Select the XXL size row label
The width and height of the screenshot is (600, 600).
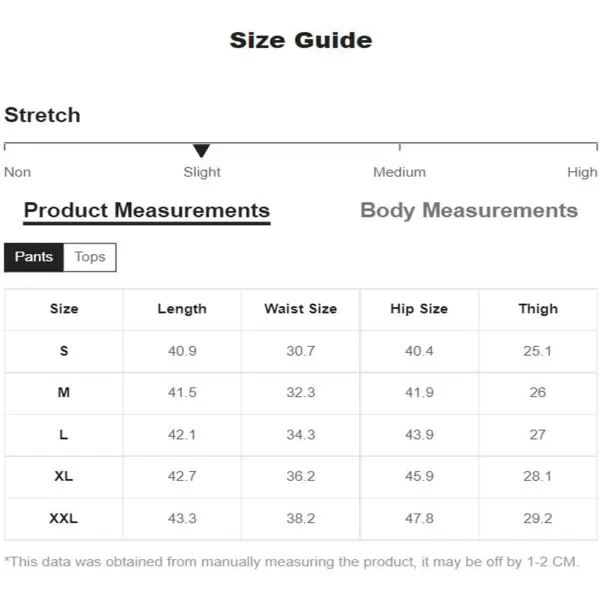64,518
